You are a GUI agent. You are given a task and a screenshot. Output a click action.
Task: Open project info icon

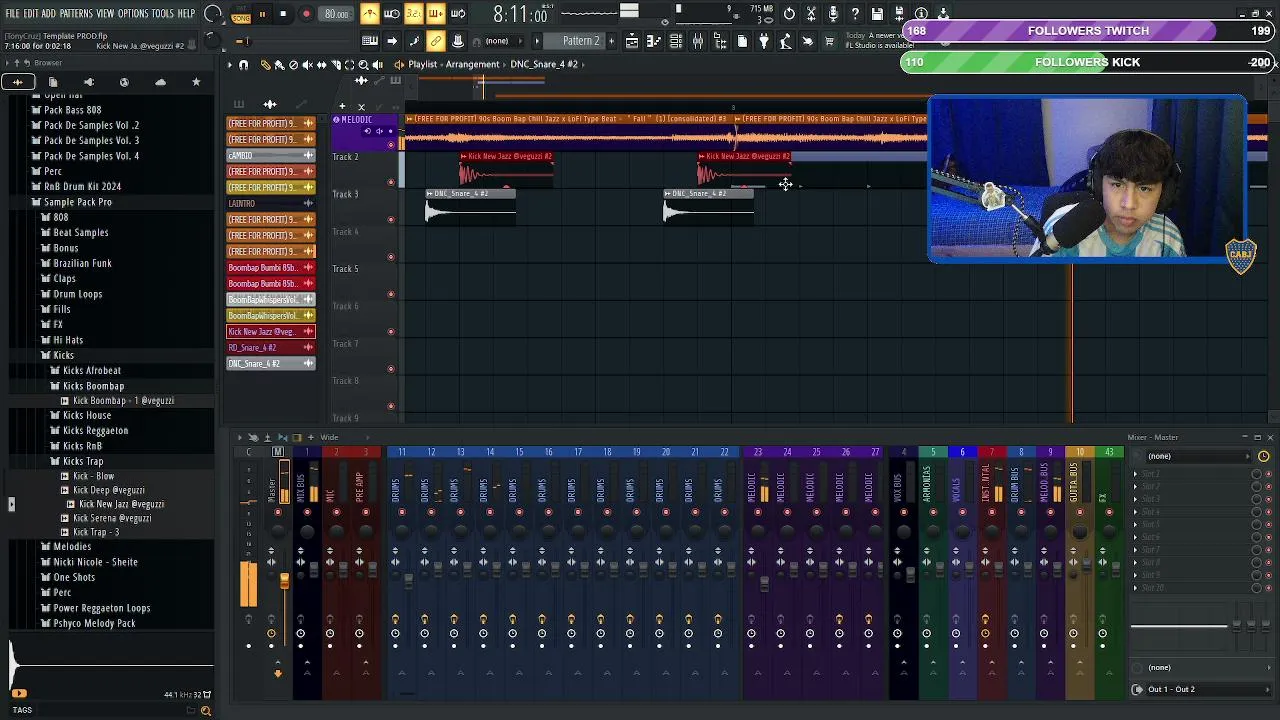point(921,14)
